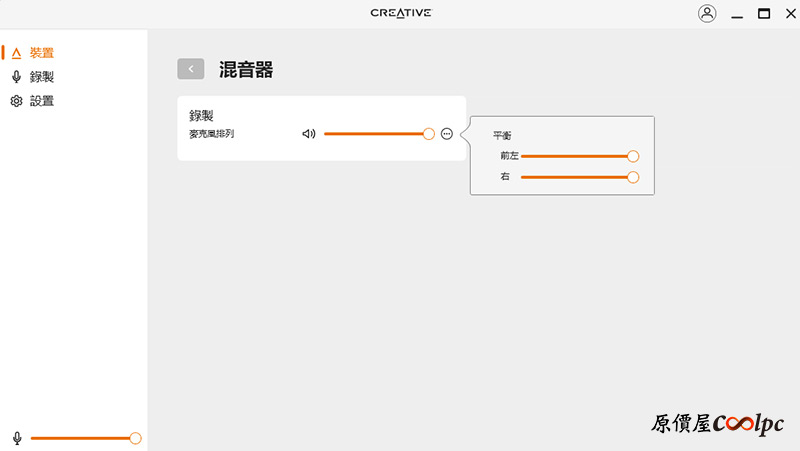Click the back arrow next to 混音器
Image resolution: width=800 pixels, height=451 pixels.
(191, 69)
